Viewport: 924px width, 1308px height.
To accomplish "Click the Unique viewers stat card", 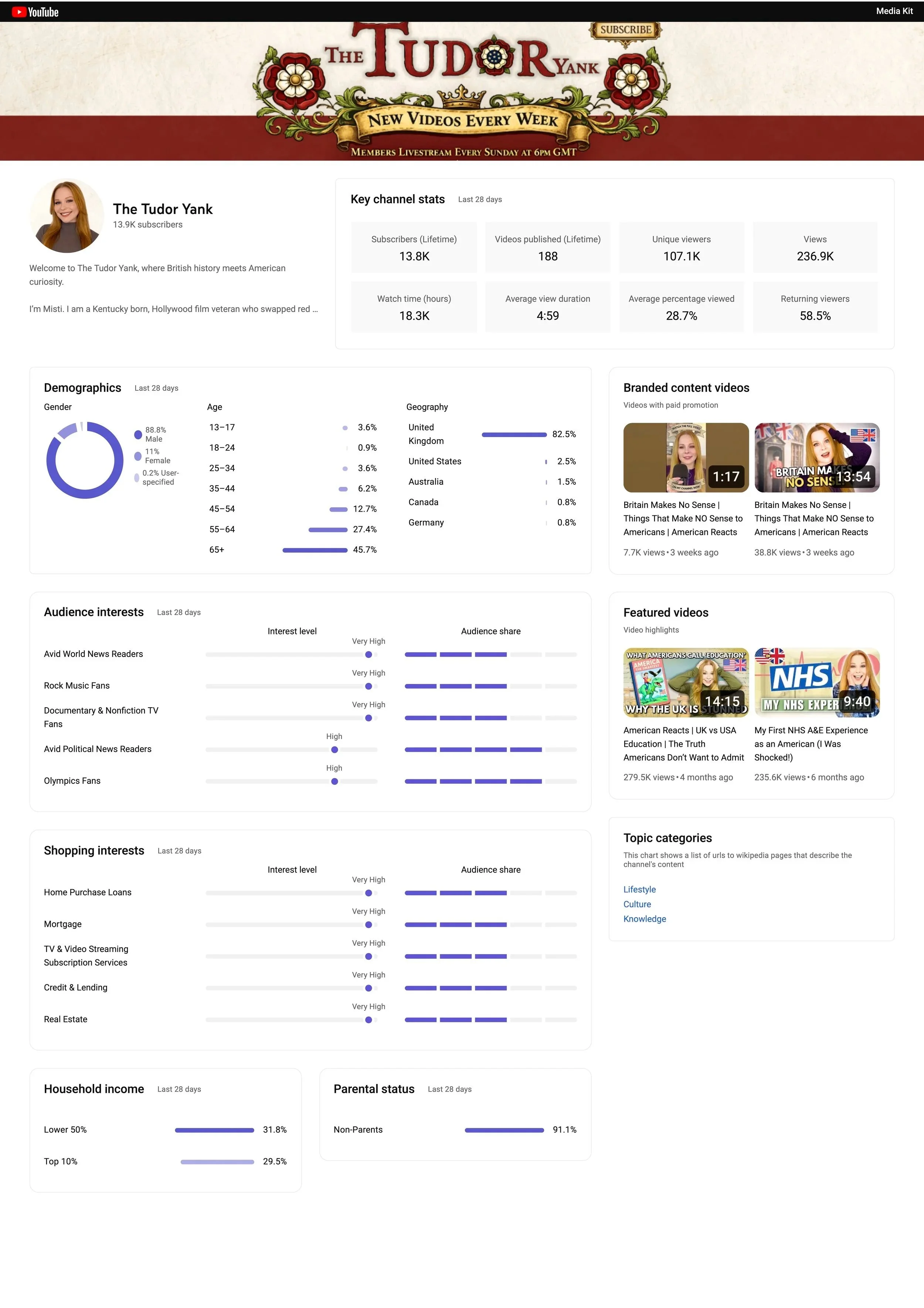I will coord(681,248).
